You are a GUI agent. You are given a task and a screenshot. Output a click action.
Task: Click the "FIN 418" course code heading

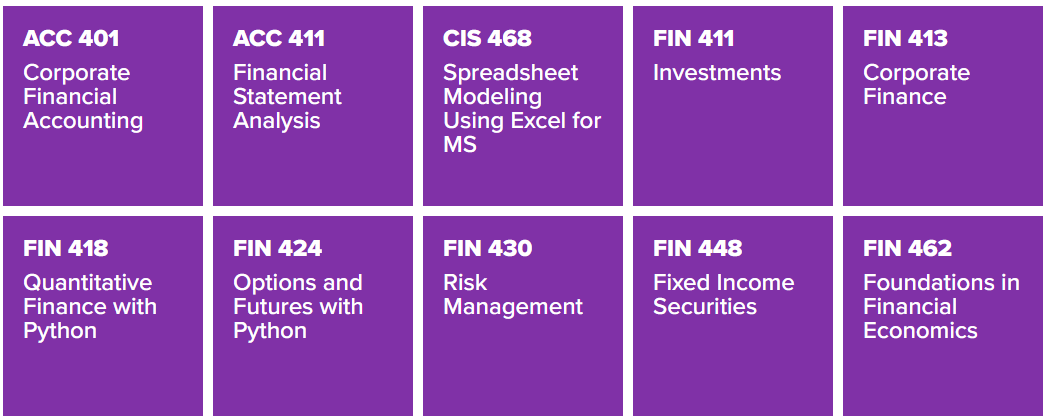click(x=66, y=249)
